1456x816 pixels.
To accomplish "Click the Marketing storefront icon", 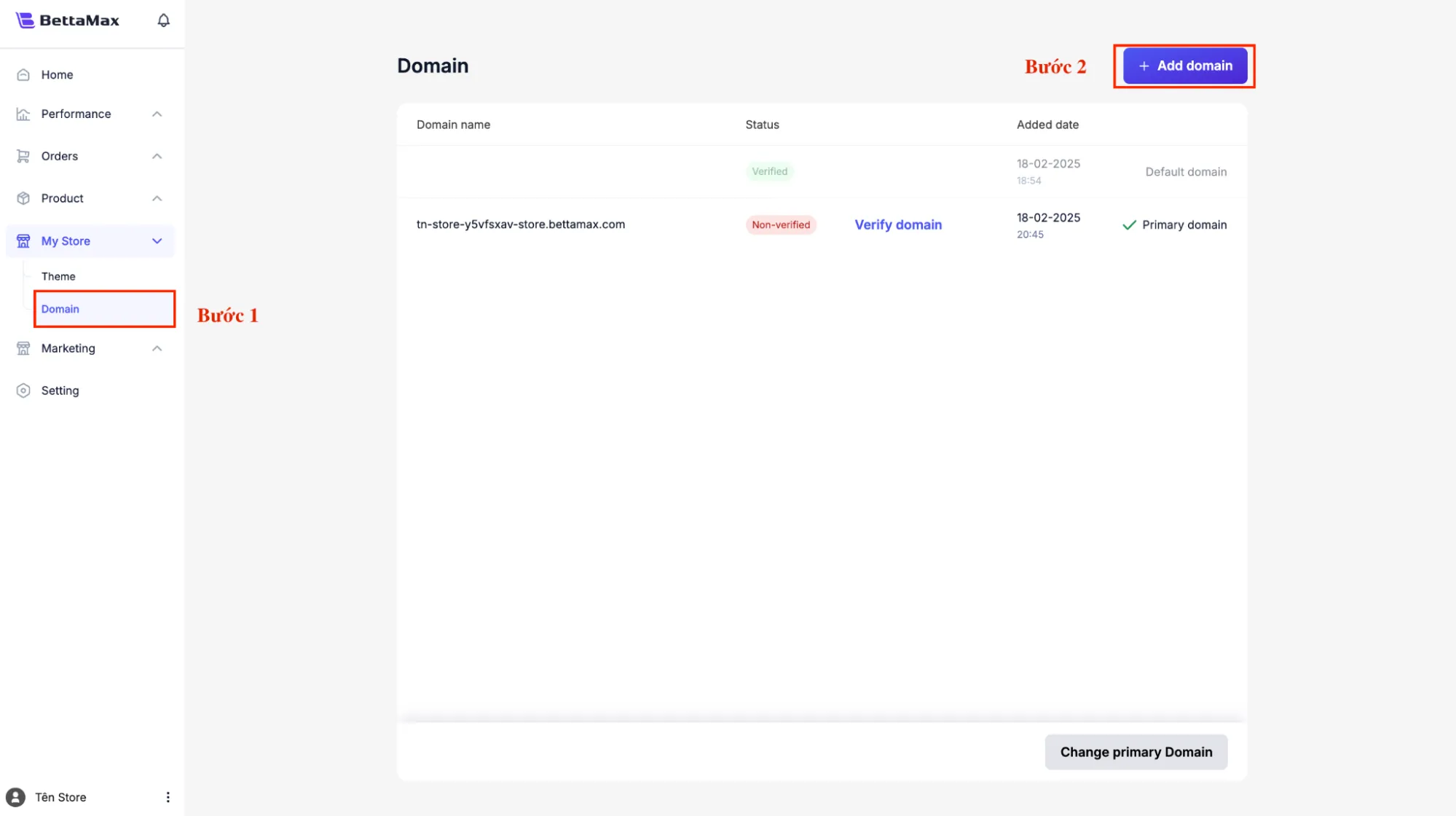I will click(23, 349).
